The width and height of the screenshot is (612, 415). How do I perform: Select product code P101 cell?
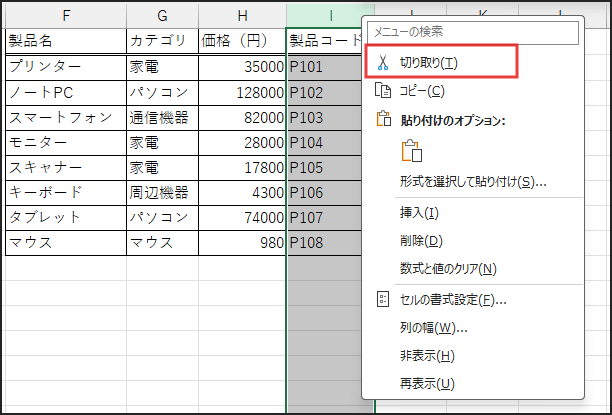click(325, 68)
